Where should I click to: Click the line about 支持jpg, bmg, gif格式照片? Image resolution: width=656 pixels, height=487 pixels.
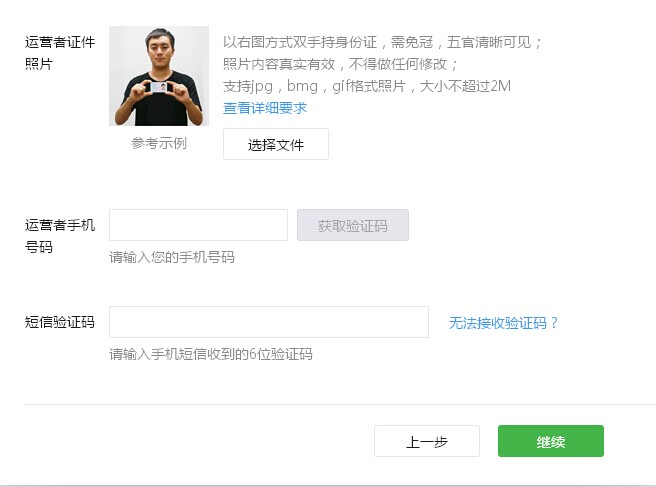click(x=366, y=86)
